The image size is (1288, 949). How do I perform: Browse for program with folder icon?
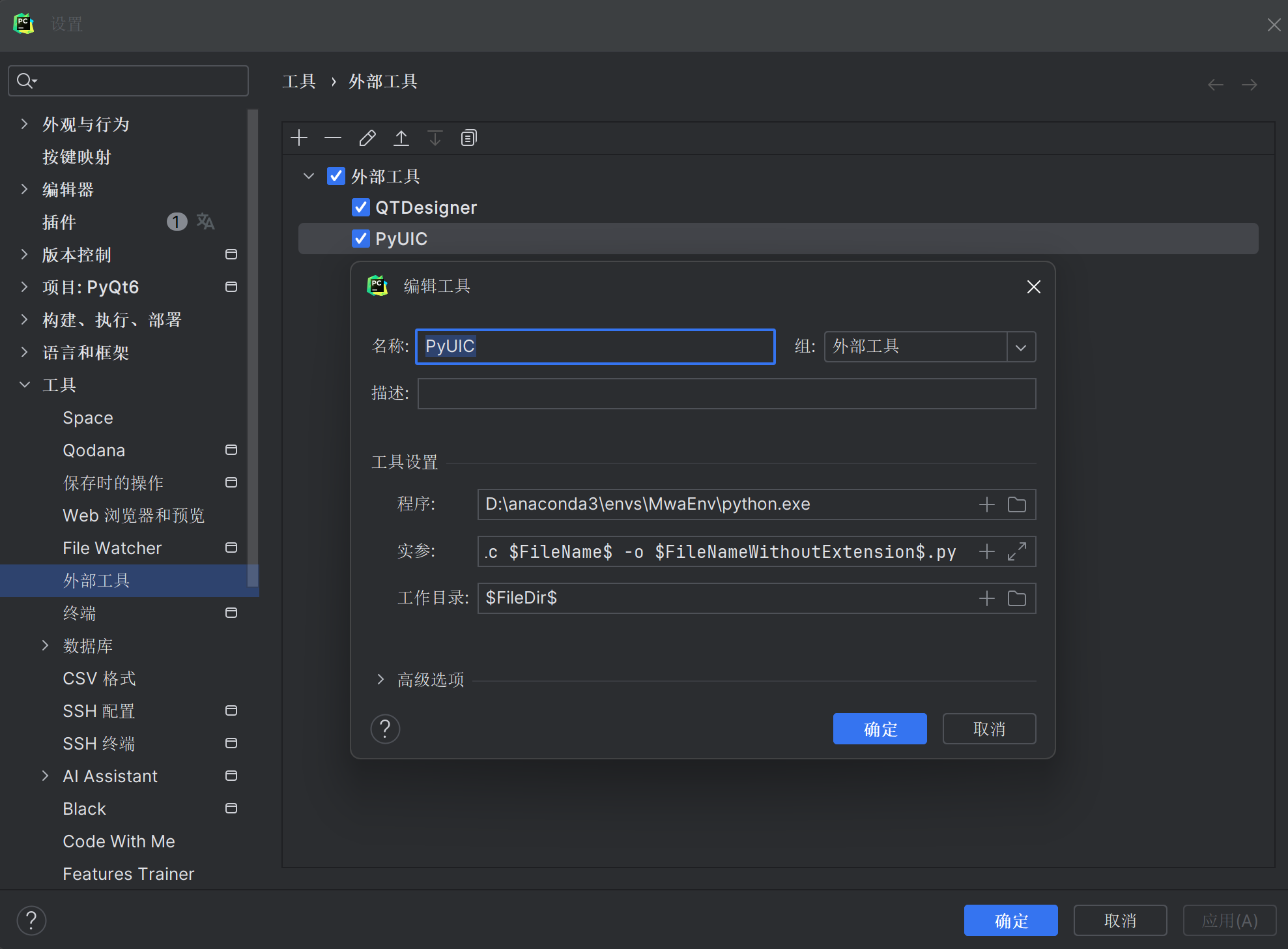point(1016,504)
